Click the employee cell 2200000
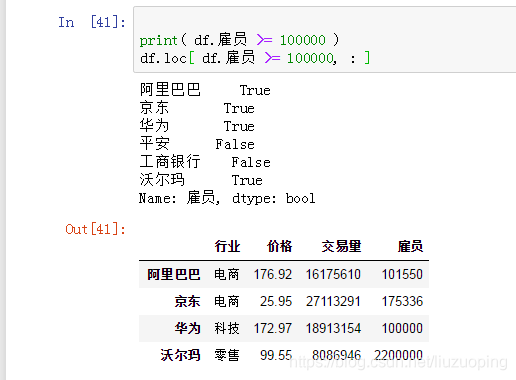The width and height of the screenshot is (516, 380). (x=399, y=355)
